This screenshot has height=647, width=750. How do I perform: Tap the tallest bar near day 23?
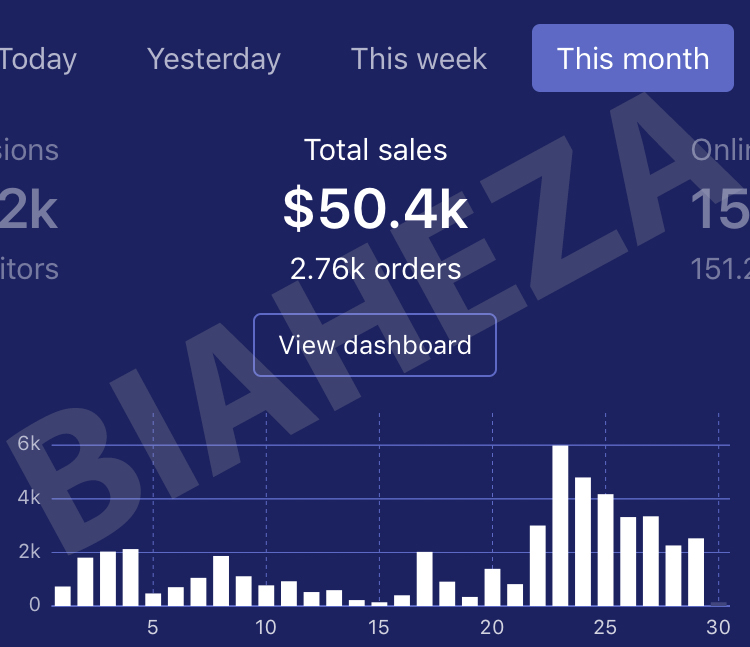560,526
